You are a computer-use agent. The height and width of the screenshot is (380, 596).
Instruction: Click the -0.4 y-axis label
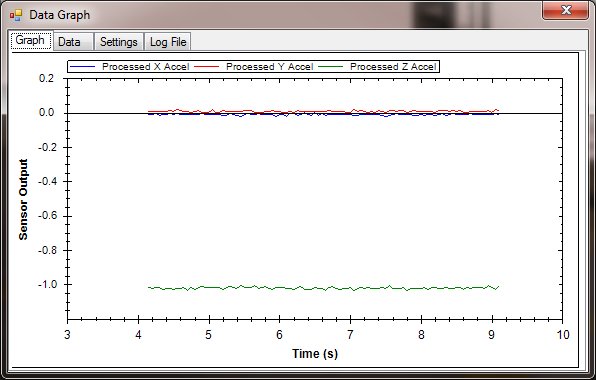48,181
